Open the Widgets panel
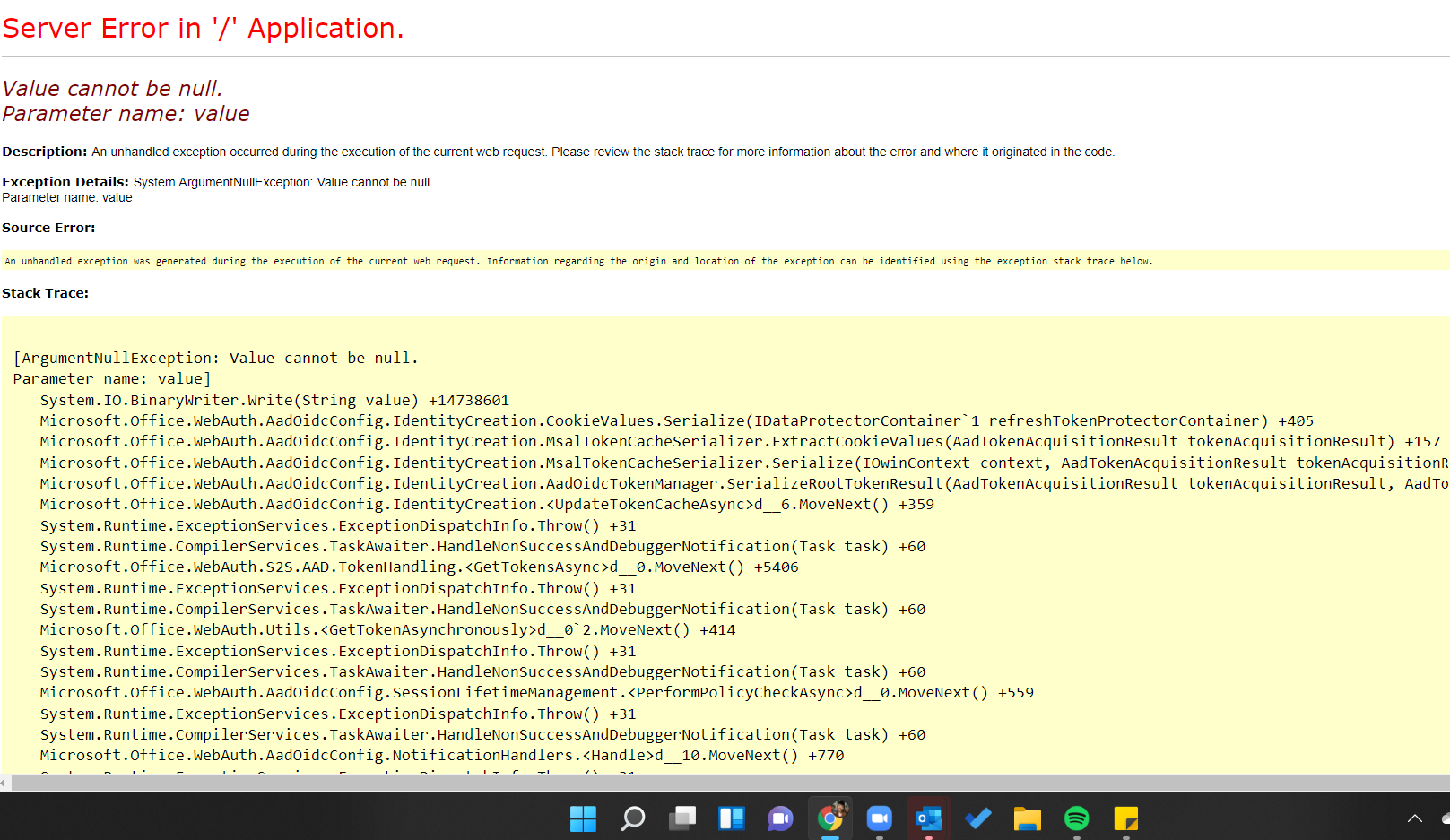 pyautogui.click(x=732, y=818)
